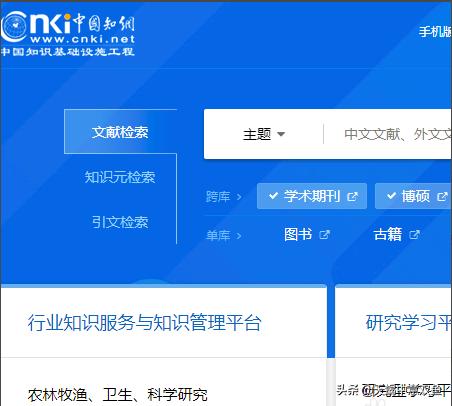Select the 文献检索 tab
452x406 pixels.
click(120, 132)
